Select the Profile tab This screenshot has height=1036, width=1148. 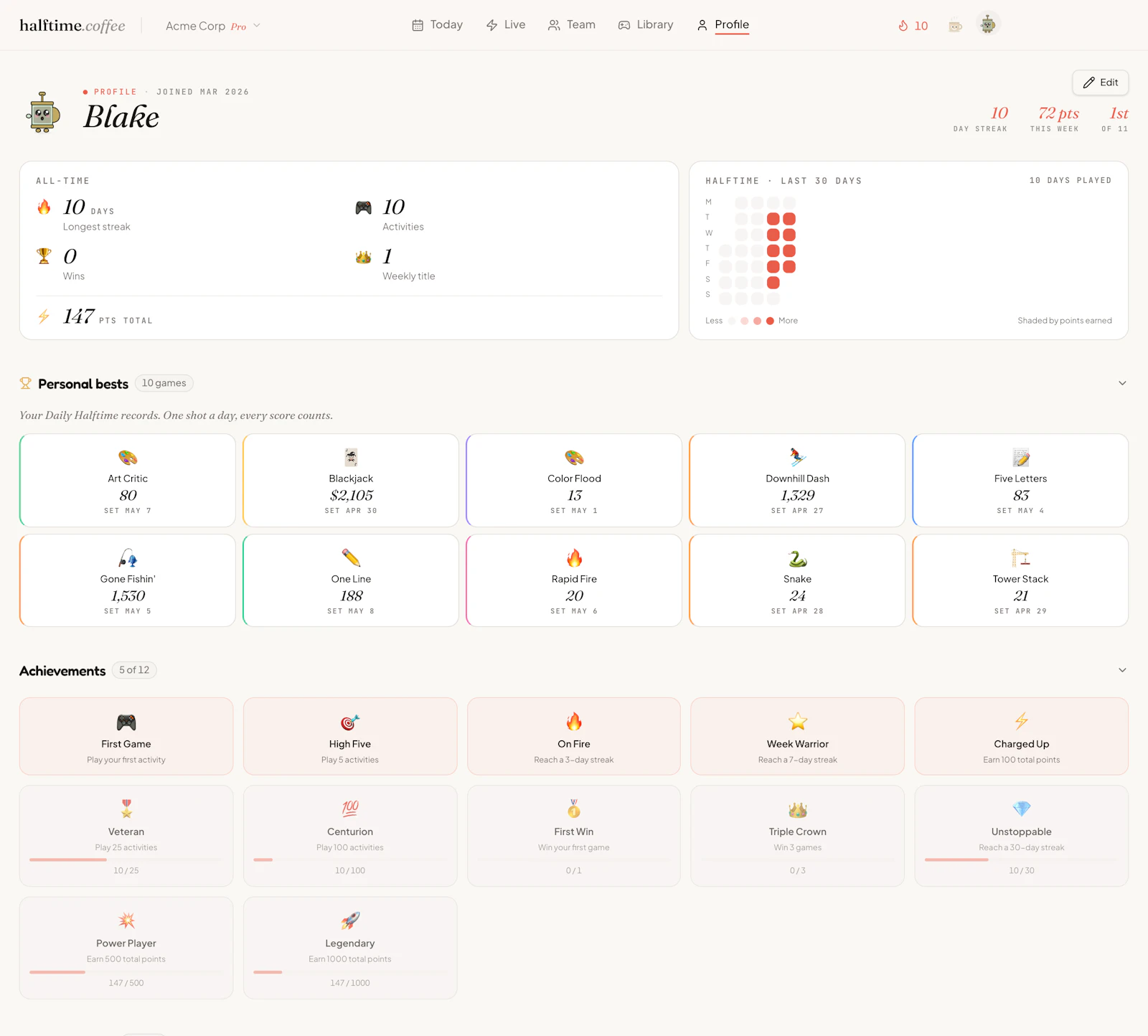pos(723,24)
